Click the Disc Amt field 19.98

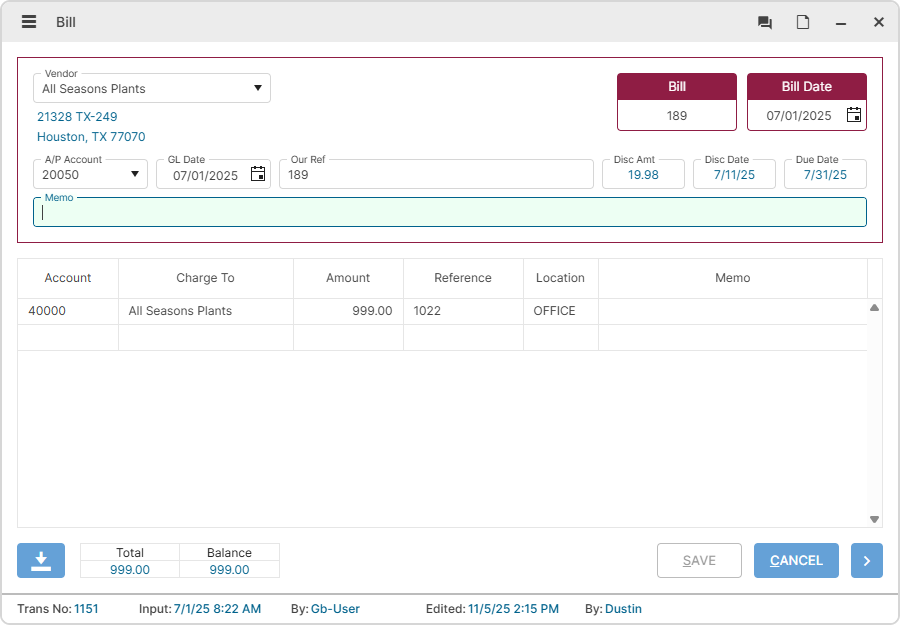[643, 174]
